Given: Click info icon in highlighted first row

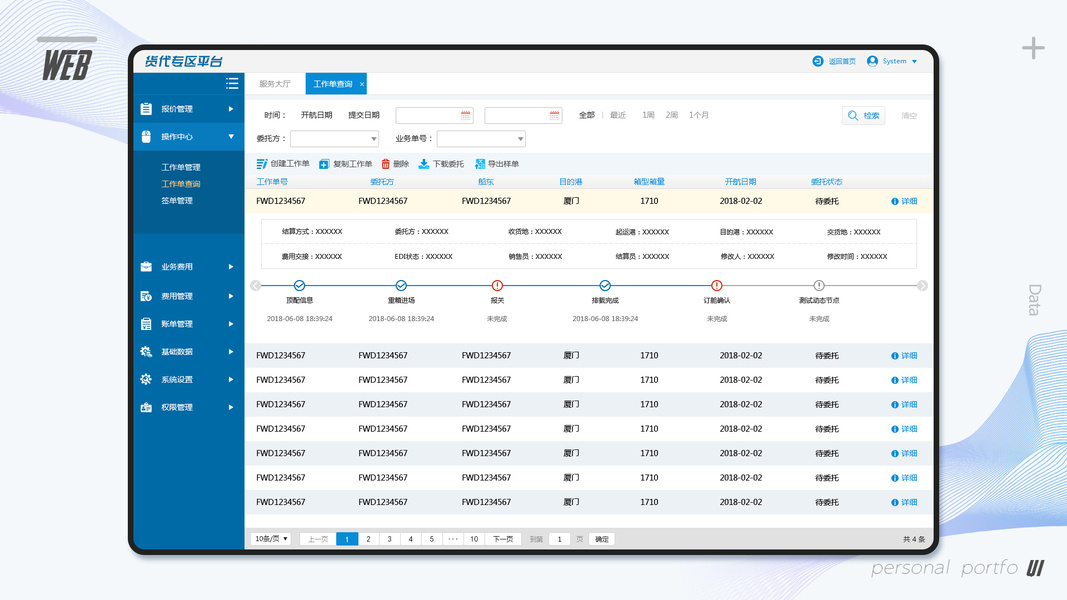Looking at the screenshot, I should click(895, 201).
